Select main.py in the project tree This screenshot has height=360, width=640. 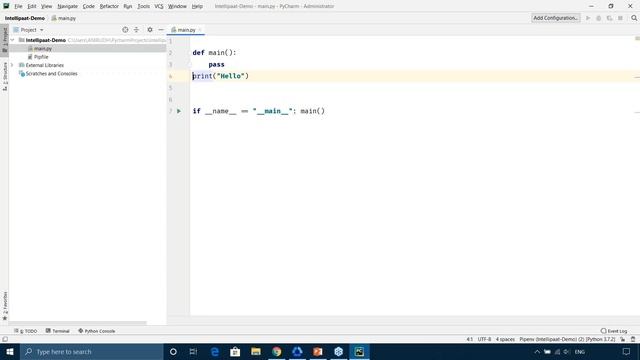[42, 49]
